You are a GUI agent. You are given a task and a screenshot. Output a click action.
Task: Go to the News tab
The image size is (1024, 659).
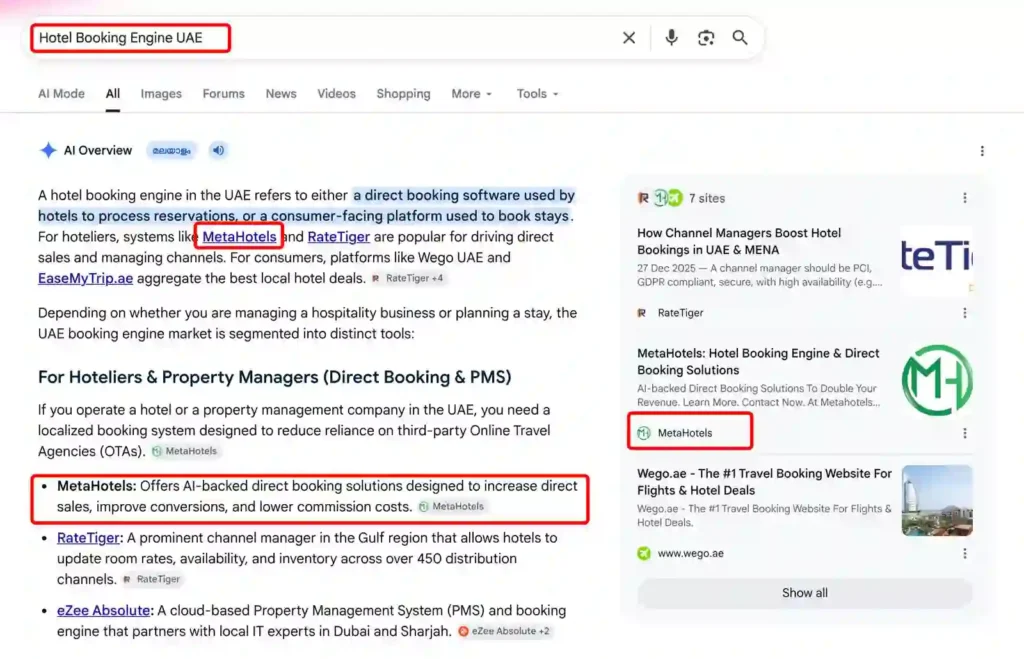[x=281, y=93]
